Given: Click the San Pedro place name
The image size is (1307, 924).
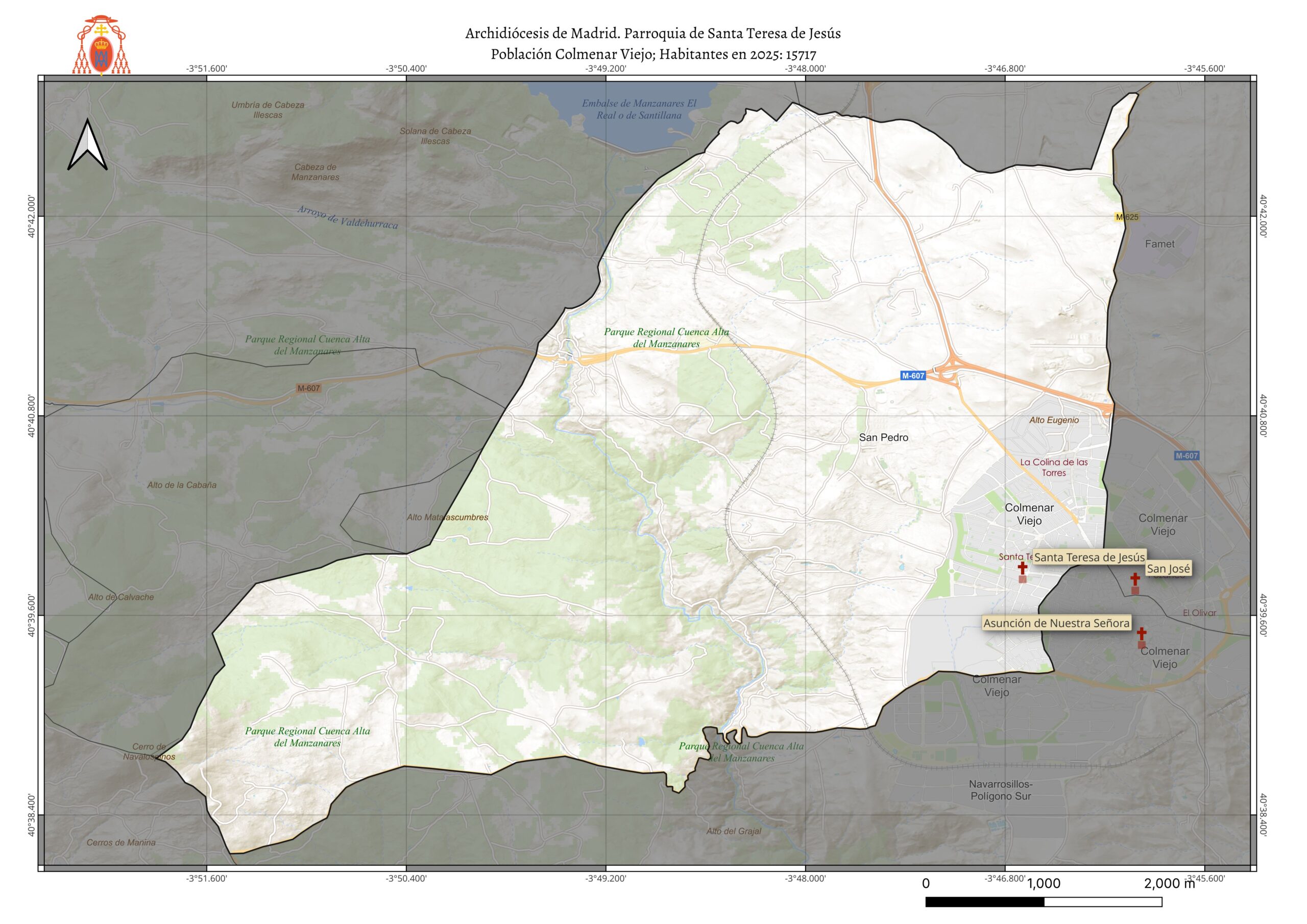Looking at the screenshot, I should pyautogui.click(x=883, y=437).
